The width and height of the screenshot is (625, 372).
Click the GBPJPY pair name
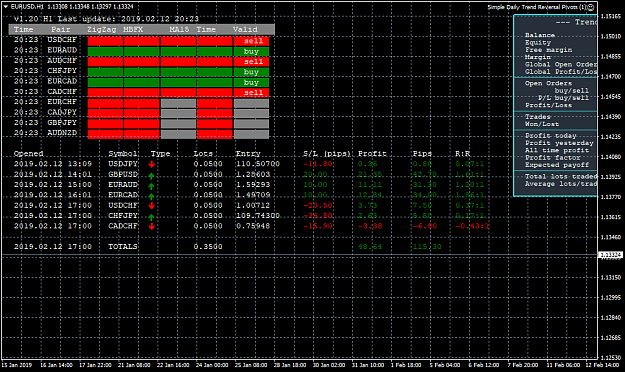[x=62, y=123]
